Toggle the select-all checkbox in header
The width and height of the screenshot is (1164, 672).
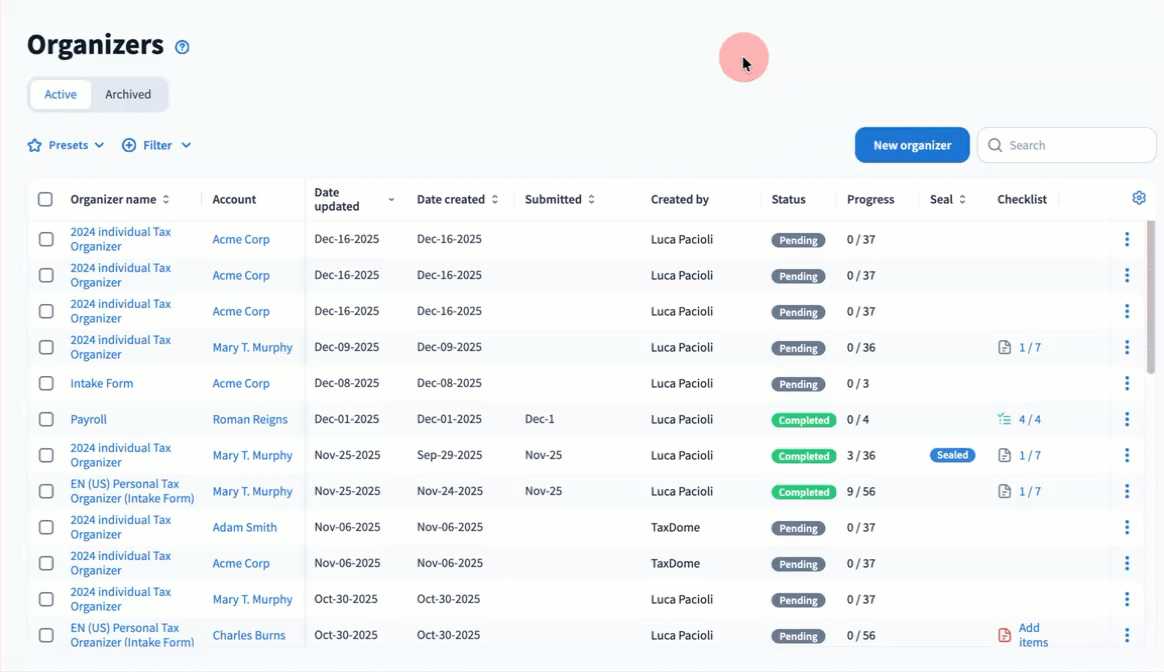pyautogui.click(x=45, y=199)
